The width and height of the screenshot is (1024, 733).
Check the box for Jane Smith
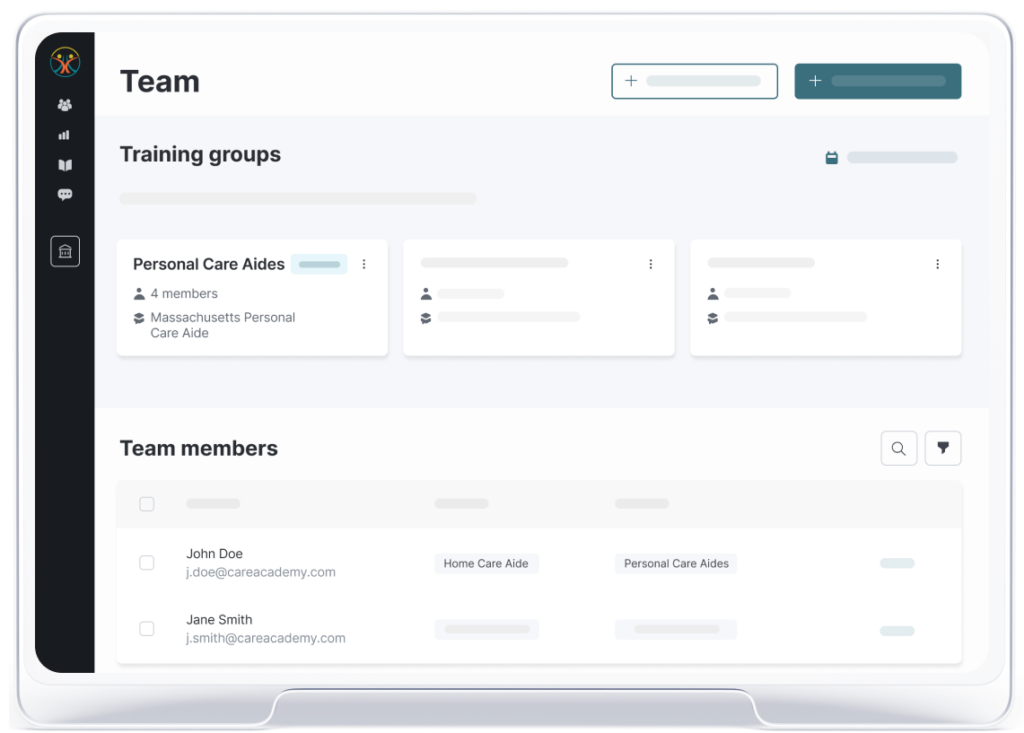click(147, 629)
